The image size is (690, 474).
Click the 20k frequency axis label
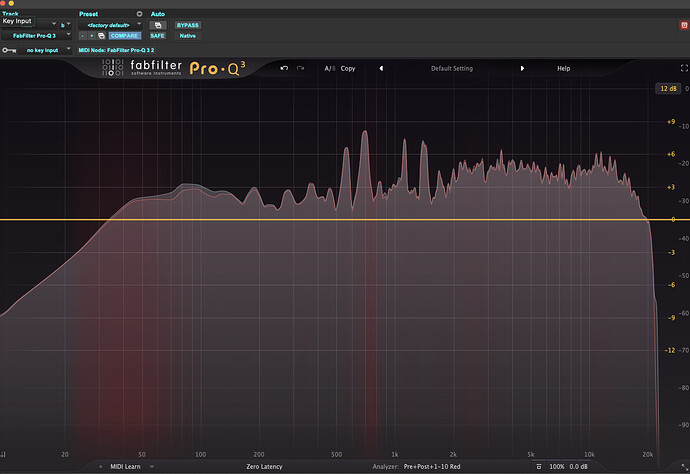[x=648, y=454]
